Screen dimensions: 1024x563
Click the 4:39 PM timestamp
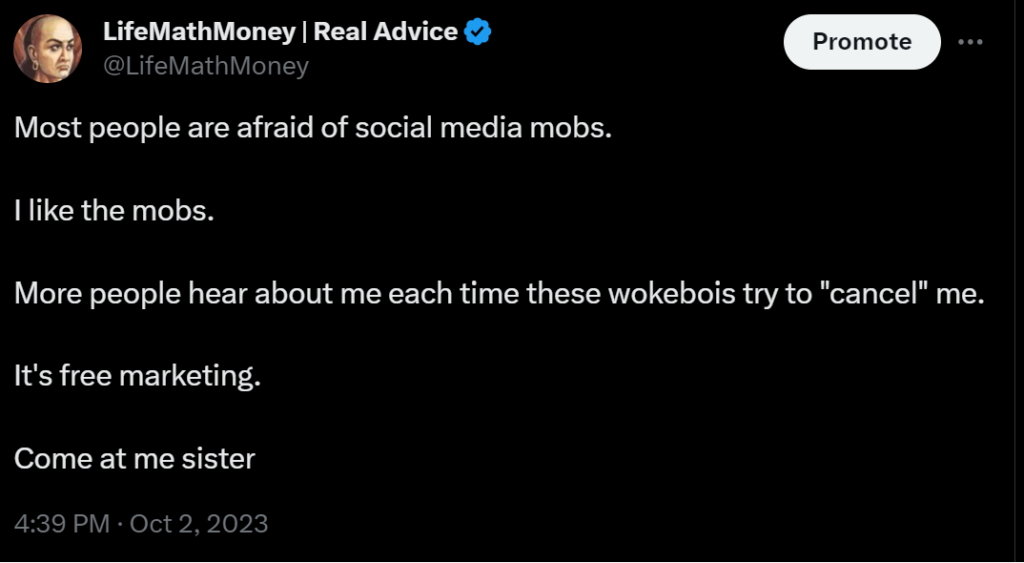[x=62, y=523]
